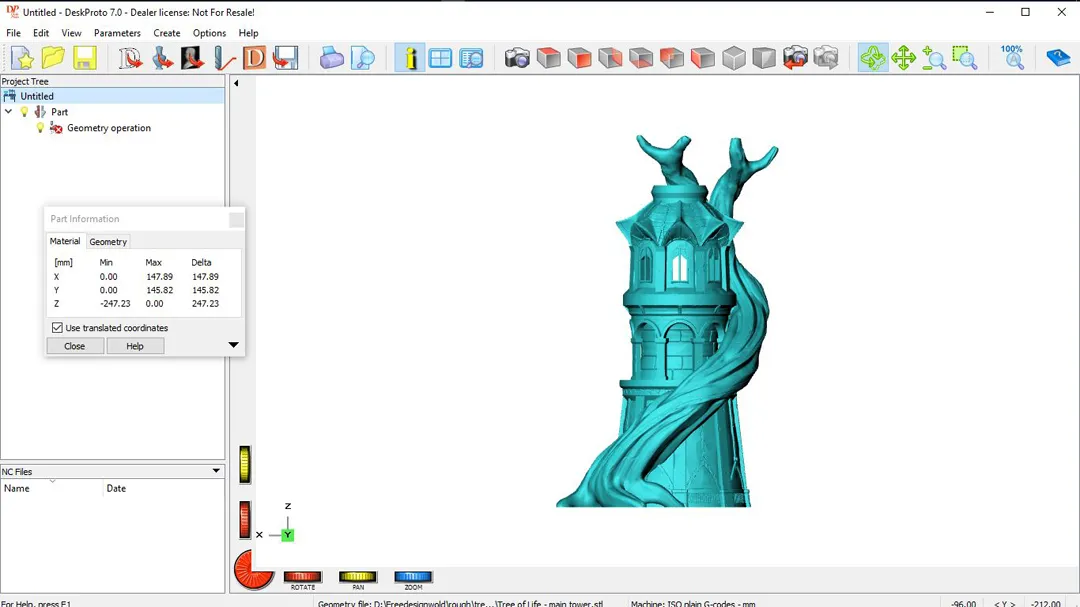The image size is (1080, 607).
Task: Save the project with the yellow floppy disk
Action: pyautogui.click(x=84, y=58)
